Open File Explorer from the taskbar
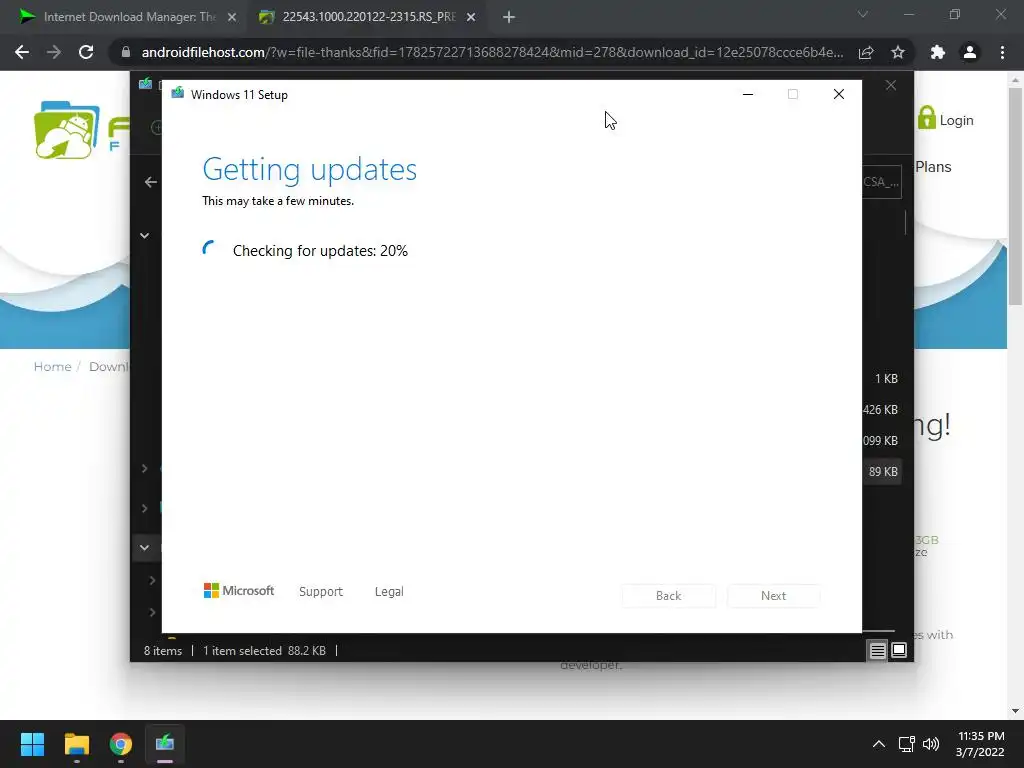The image size is (1024, 768). pyautogui.click(x=76, y=744)
